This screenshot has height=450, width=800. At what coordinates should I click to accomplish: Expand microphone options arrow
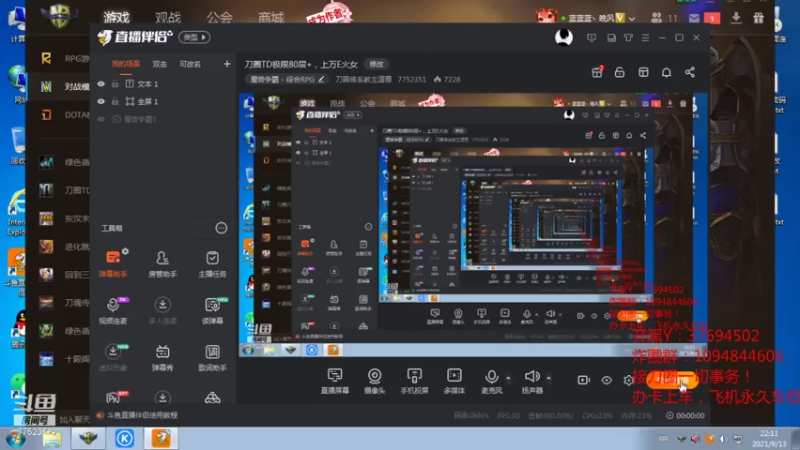click(x=508, y=378)
